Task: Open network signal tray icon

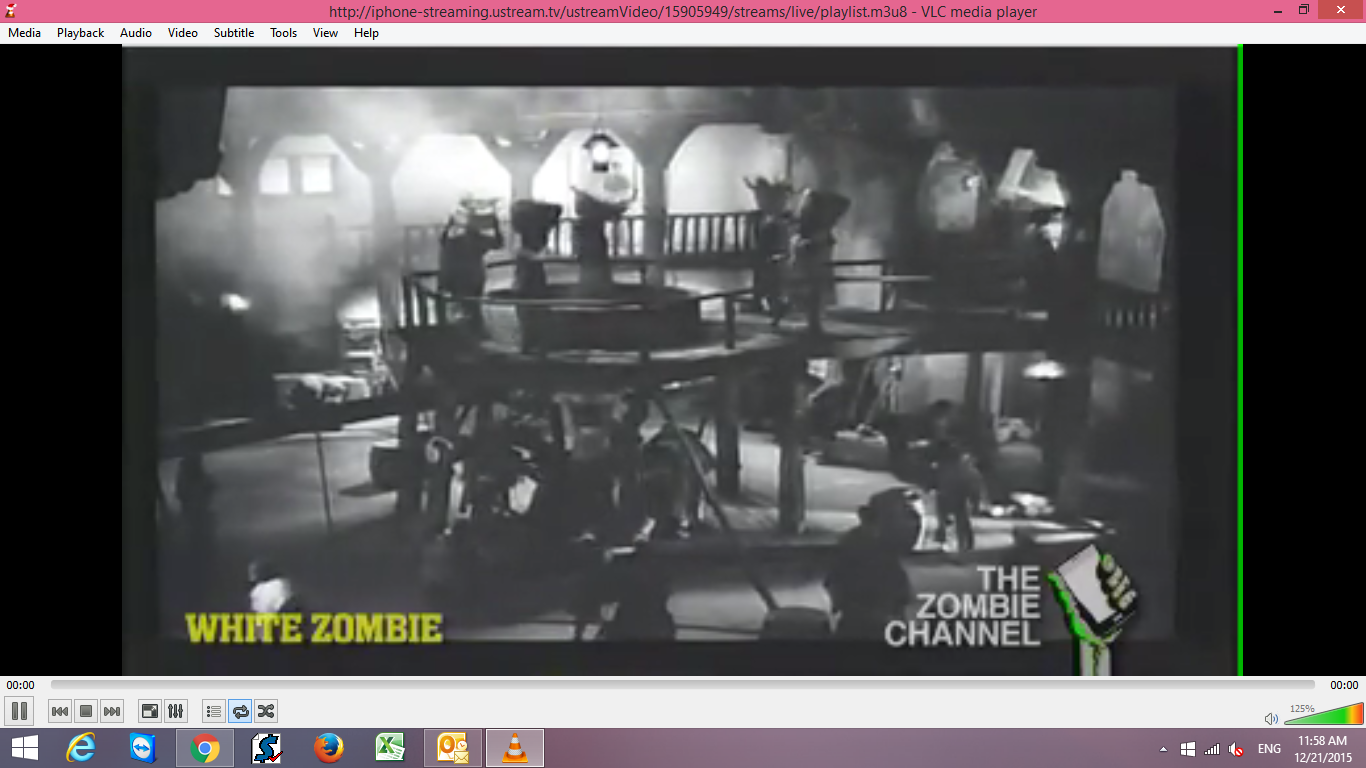Action: click(x=1212, y=749)
